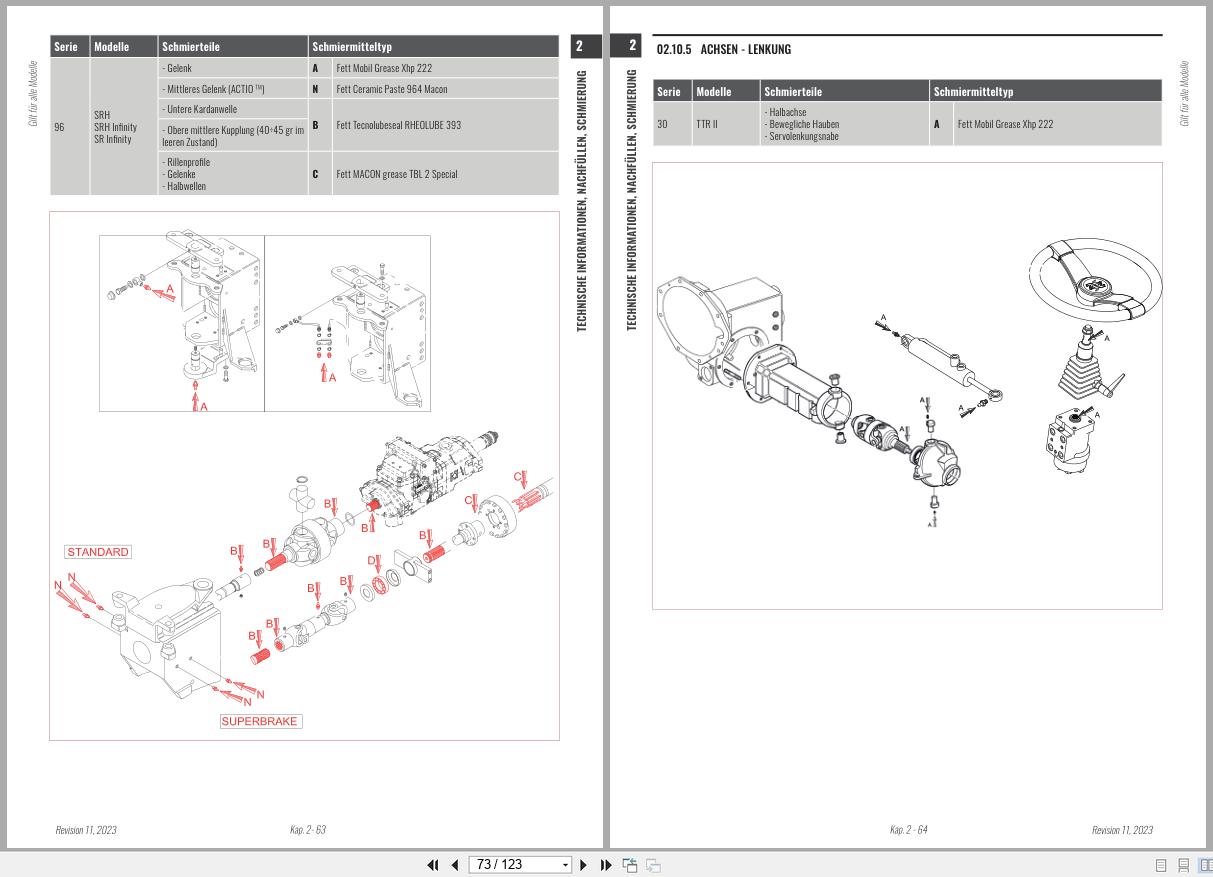Viewport: 1213px width, 877px height.
Task: Click 'Kap. 2 - 63' footer text
Action: tap(307, 830)
